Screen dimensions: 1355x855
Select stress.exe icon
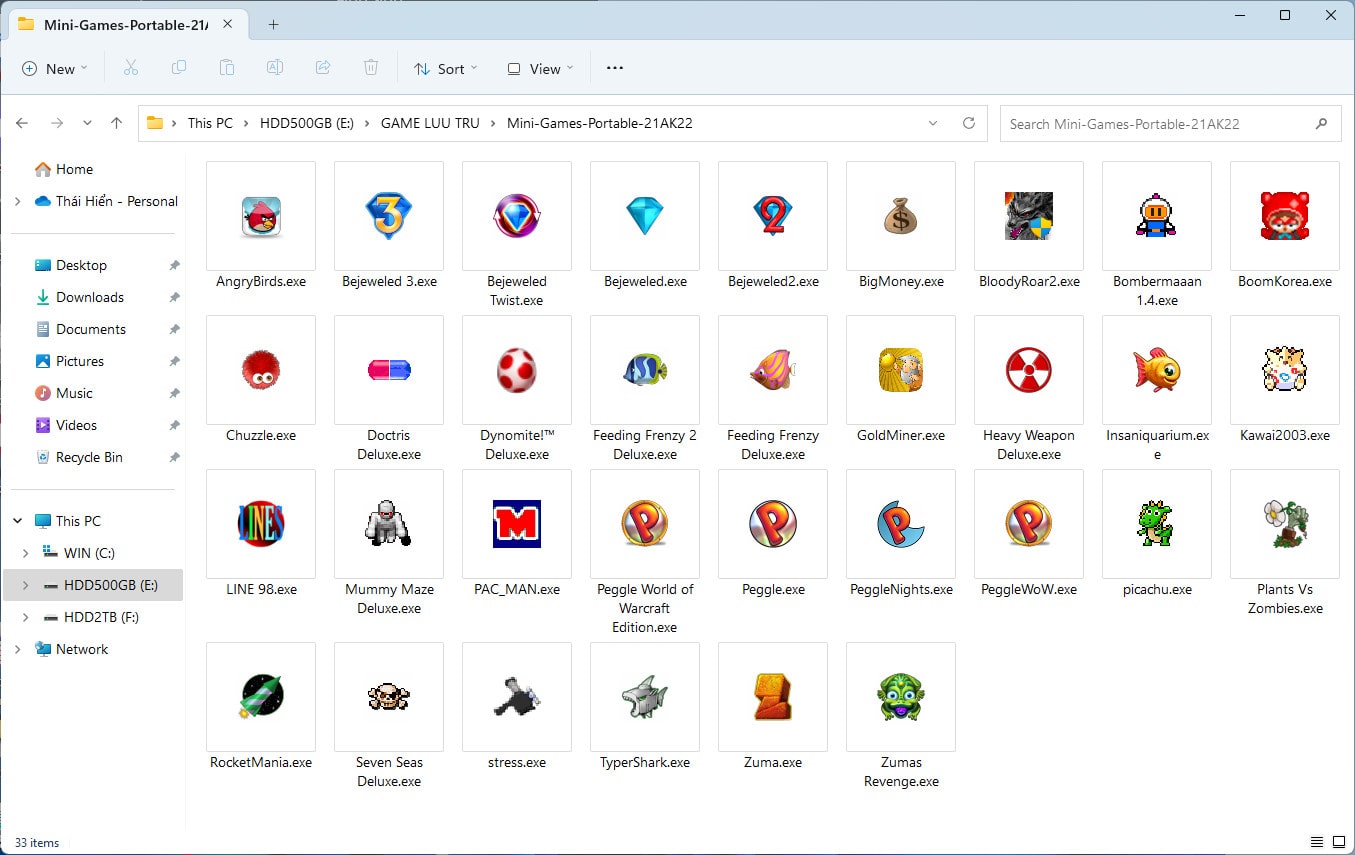click(517, 697)
